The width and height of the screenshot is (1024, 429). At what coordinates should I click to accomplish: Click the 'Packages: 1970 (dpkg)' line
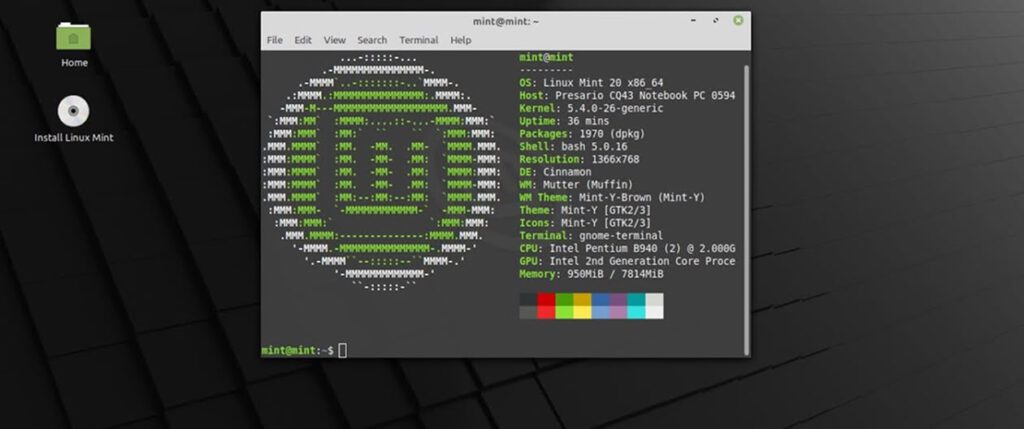pos(582,134)
